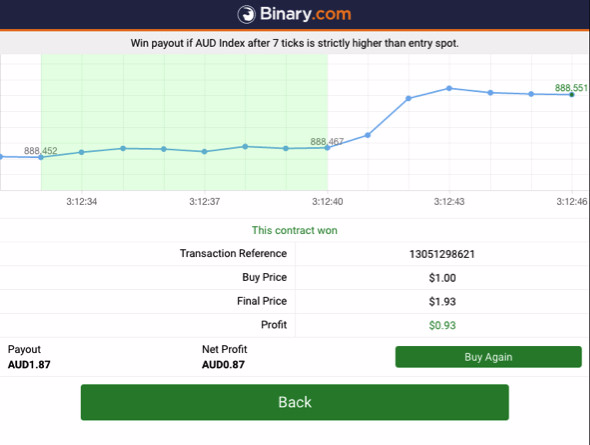This screenshot has width=590, height=445.
Task: Click the 3:12:40 time axis label
Action: [327, 202]
